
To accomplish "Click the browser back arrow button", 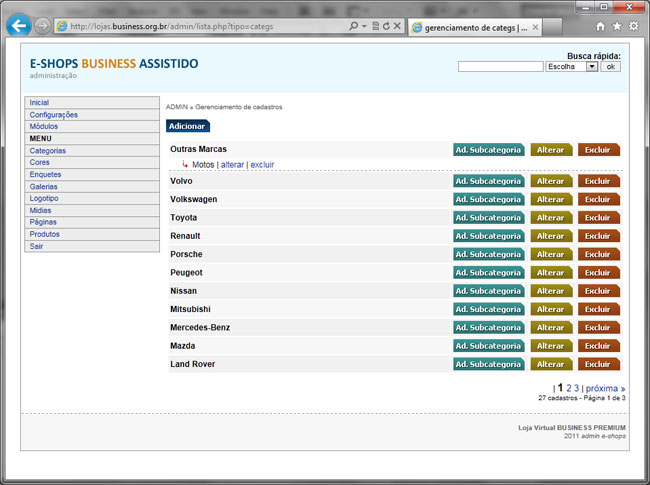I will 18,26.
